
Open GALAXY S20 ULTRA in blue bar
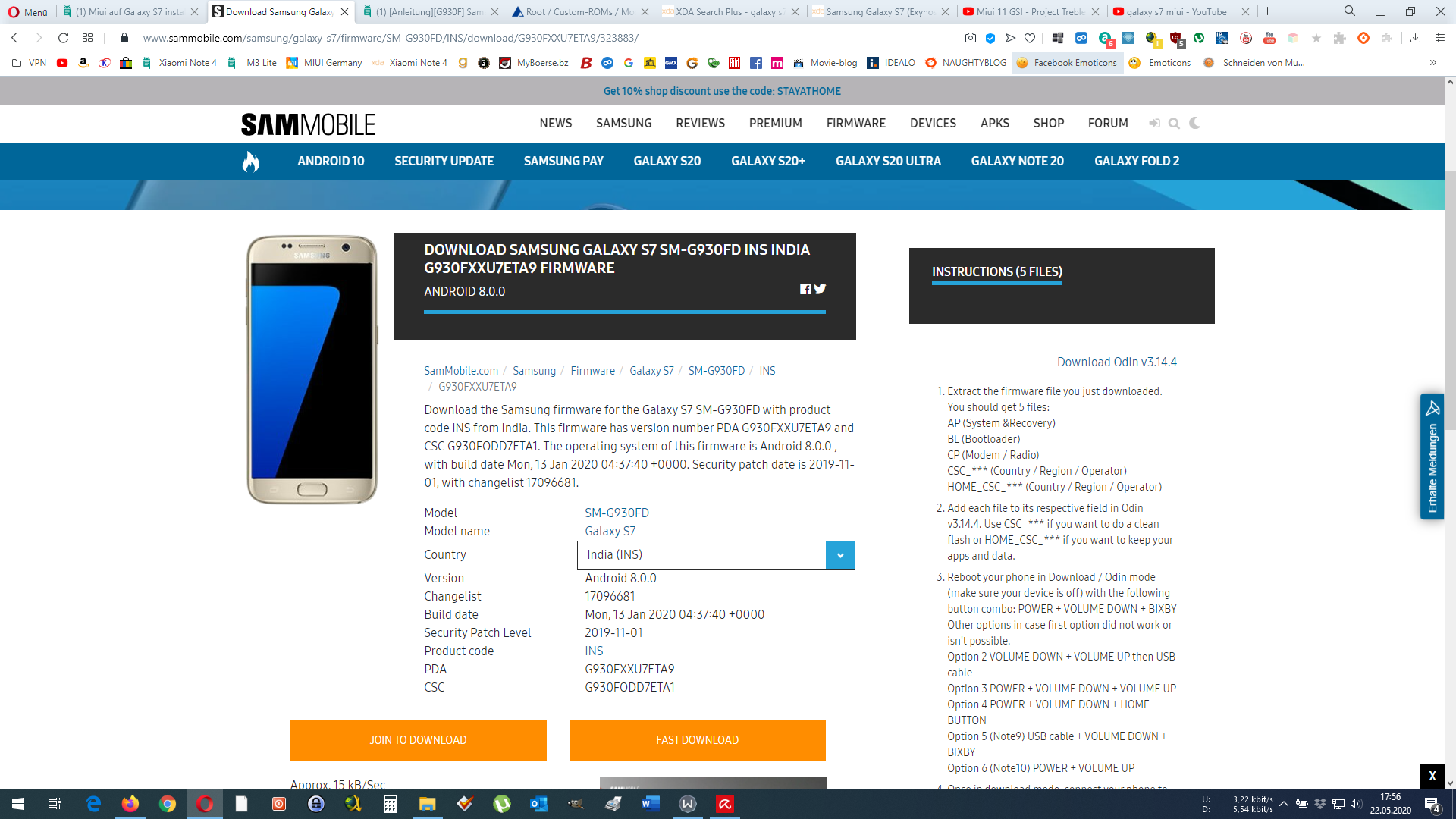point(888,162)
